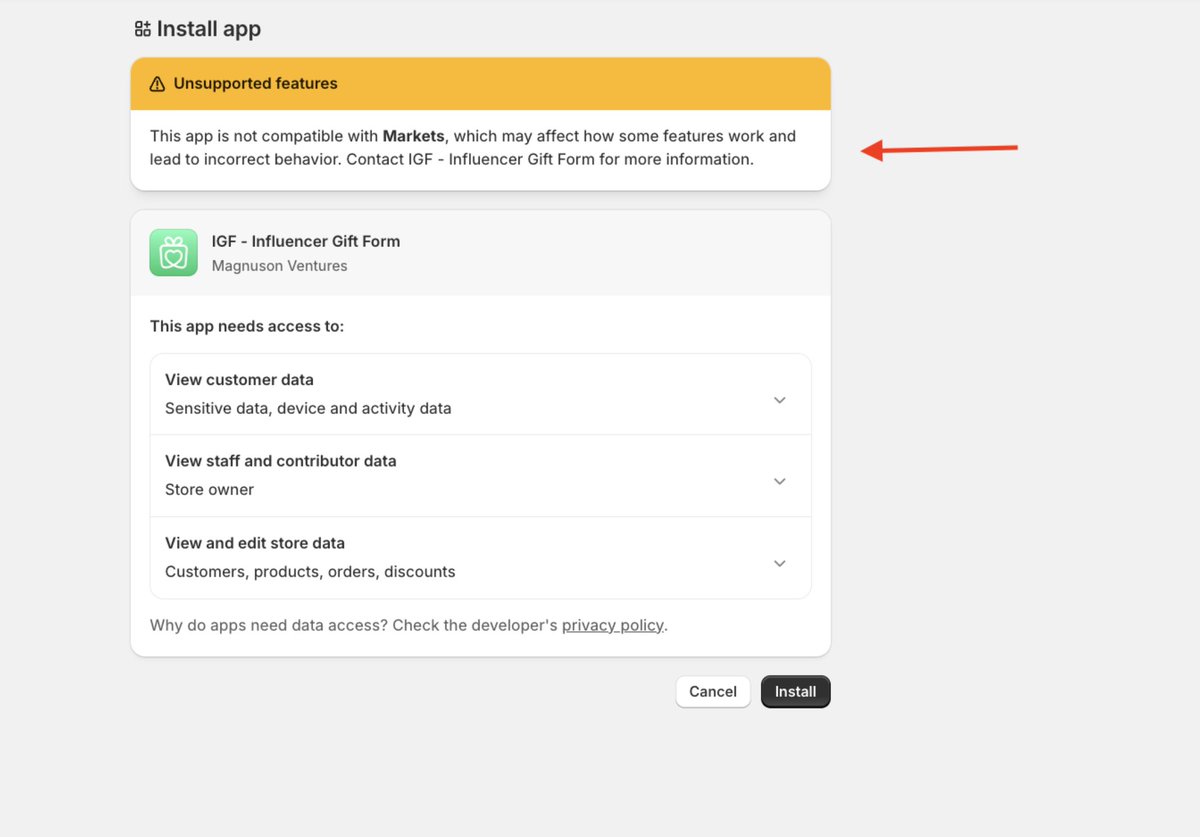Image resolution: width=1200 pixels, height=837 pixels.
Task: Click the View customer data label
Action: point(239,380)
